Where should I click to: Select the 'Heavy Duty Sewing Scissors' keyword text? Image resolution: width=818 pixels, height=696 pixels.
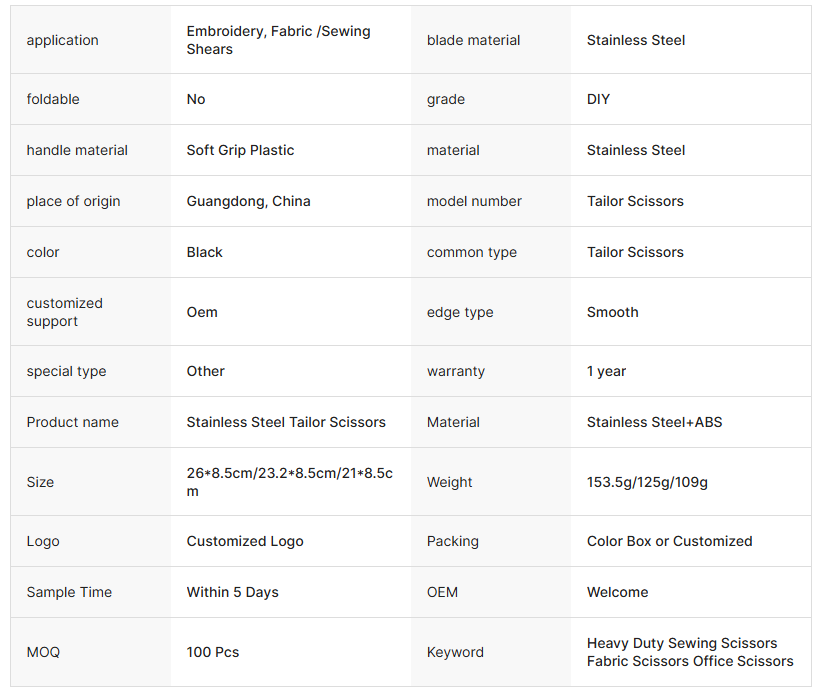(682, 643)
